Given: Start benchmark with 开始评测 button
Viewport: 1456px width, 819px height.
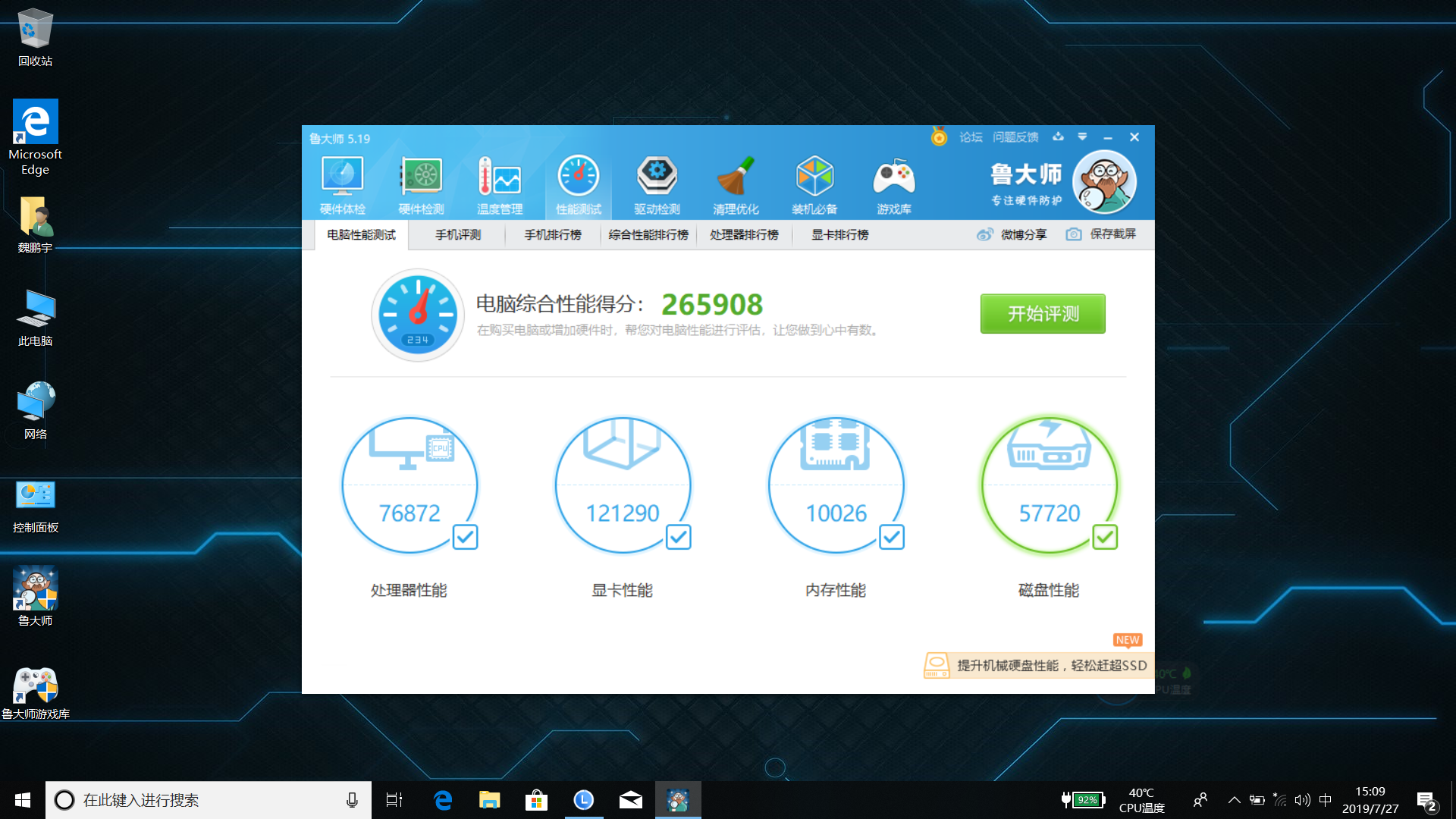Looking at the screenshot, I should [x=1043, y=314].
